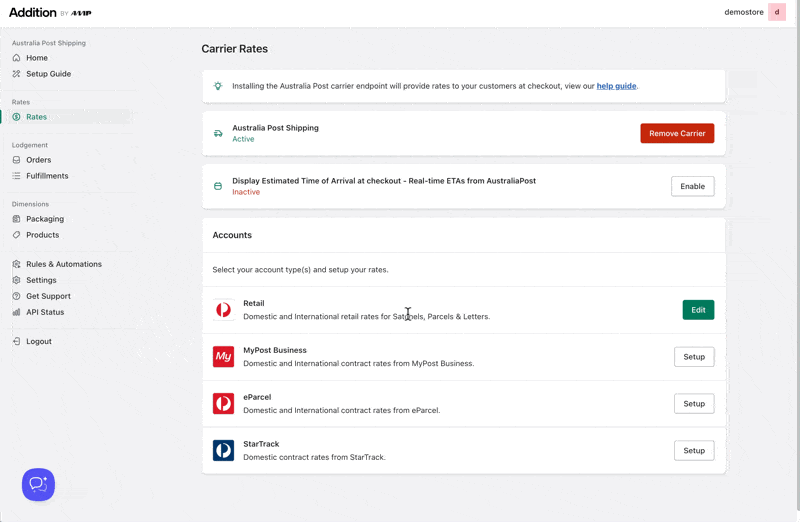
Task: Click the API Status chart icon
Action: pyautogui.click(x=16, y=312)
